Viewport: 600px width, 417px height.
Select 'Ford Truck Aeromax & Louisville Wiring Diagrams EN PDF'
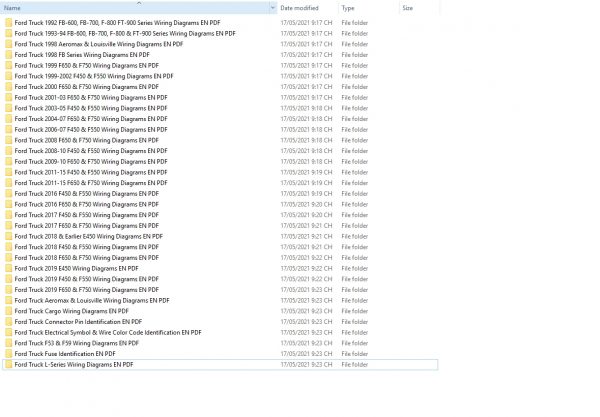pyautogui.click(x=92, y=301)
